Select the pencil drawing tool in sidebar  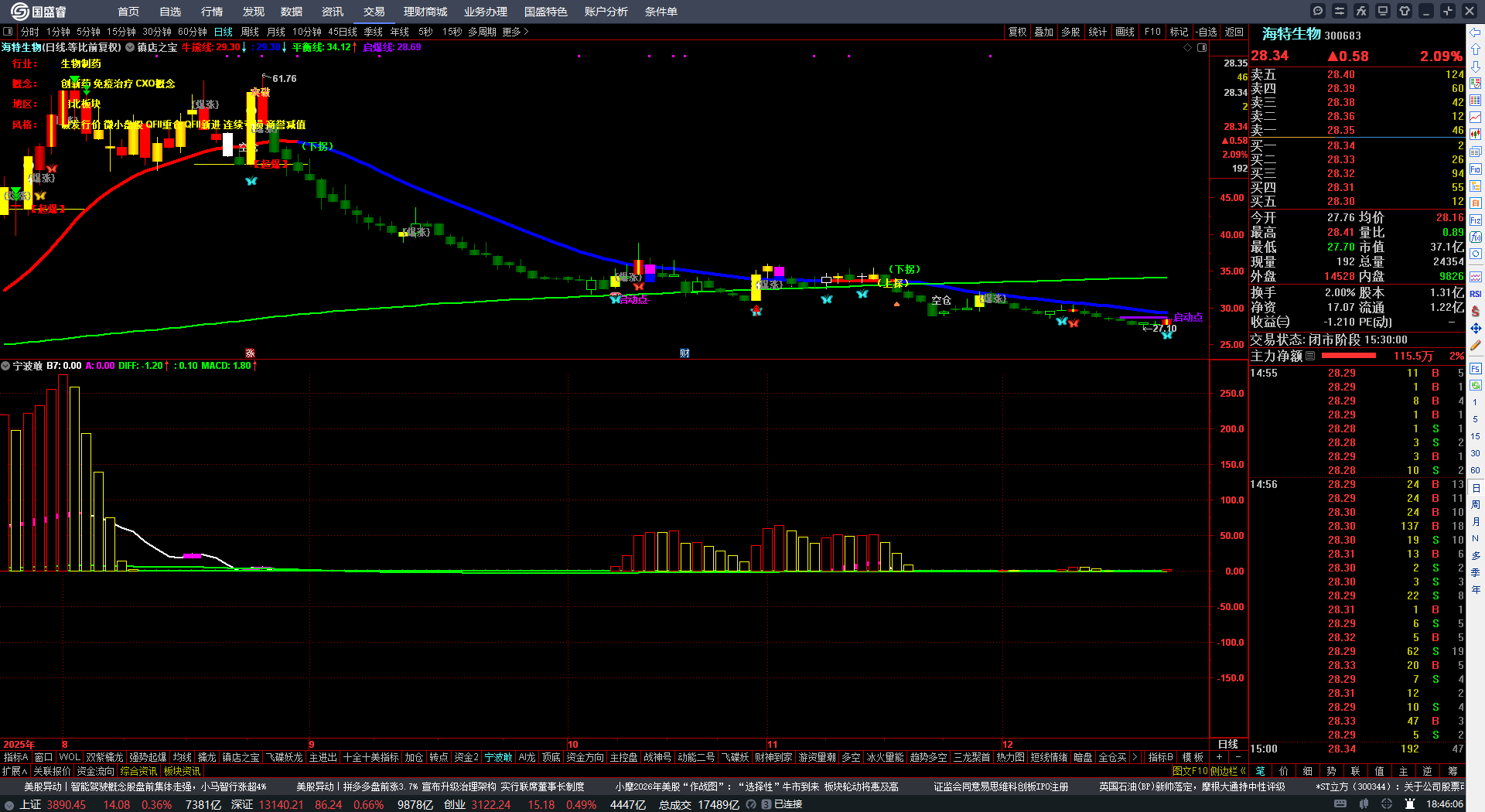[x=1476, y=346]
